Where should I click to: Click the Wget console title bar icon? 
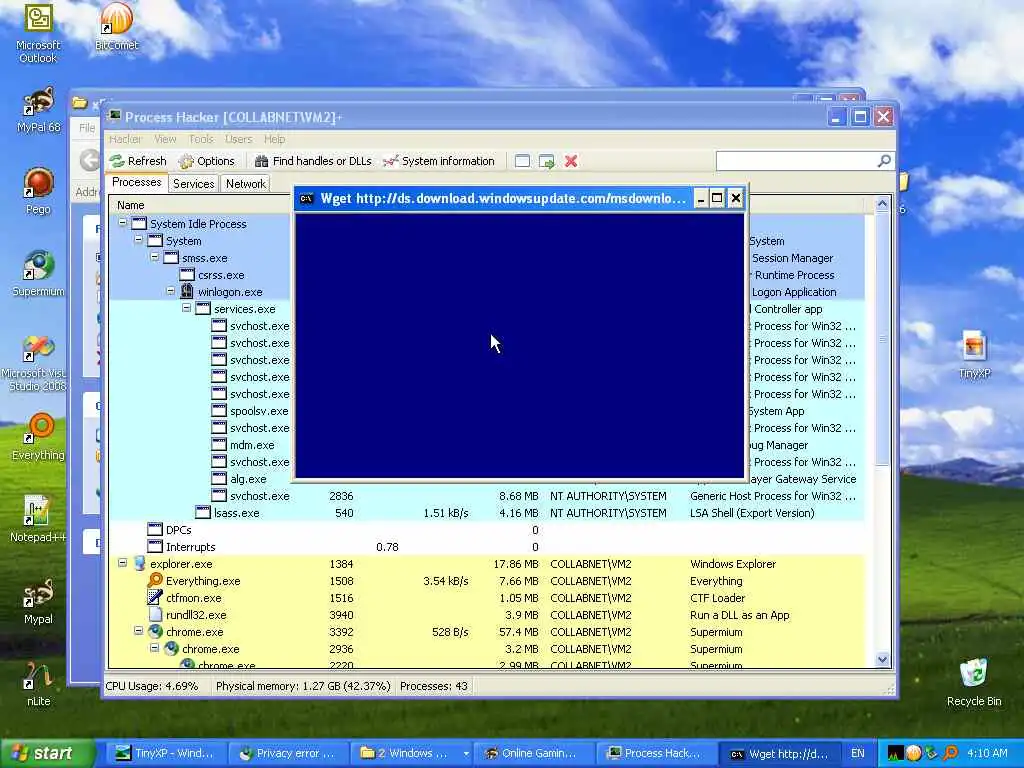coord(306,199)
